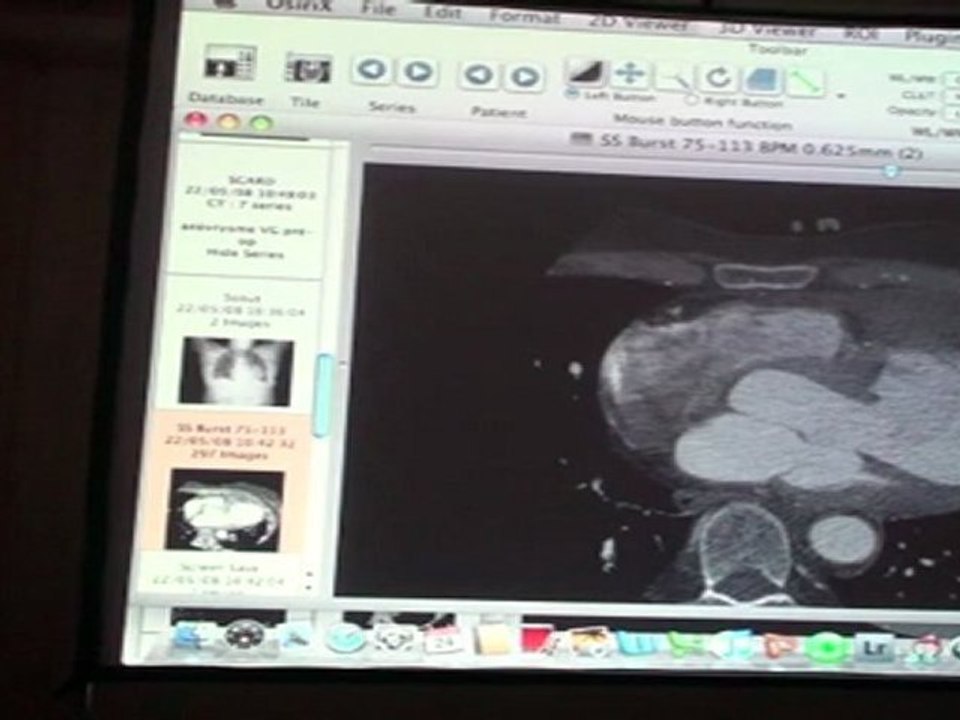This screenshot has height=720, width=960.
Task: Choose the Left Button radio option
Action: click(572, 94)
